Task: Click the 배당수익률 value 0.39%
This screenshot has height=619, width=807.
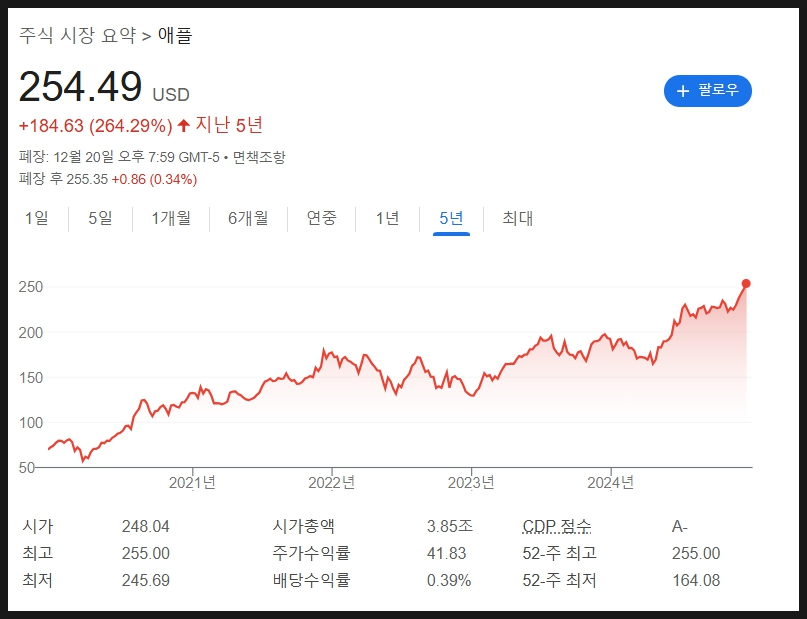Action: 449,580
